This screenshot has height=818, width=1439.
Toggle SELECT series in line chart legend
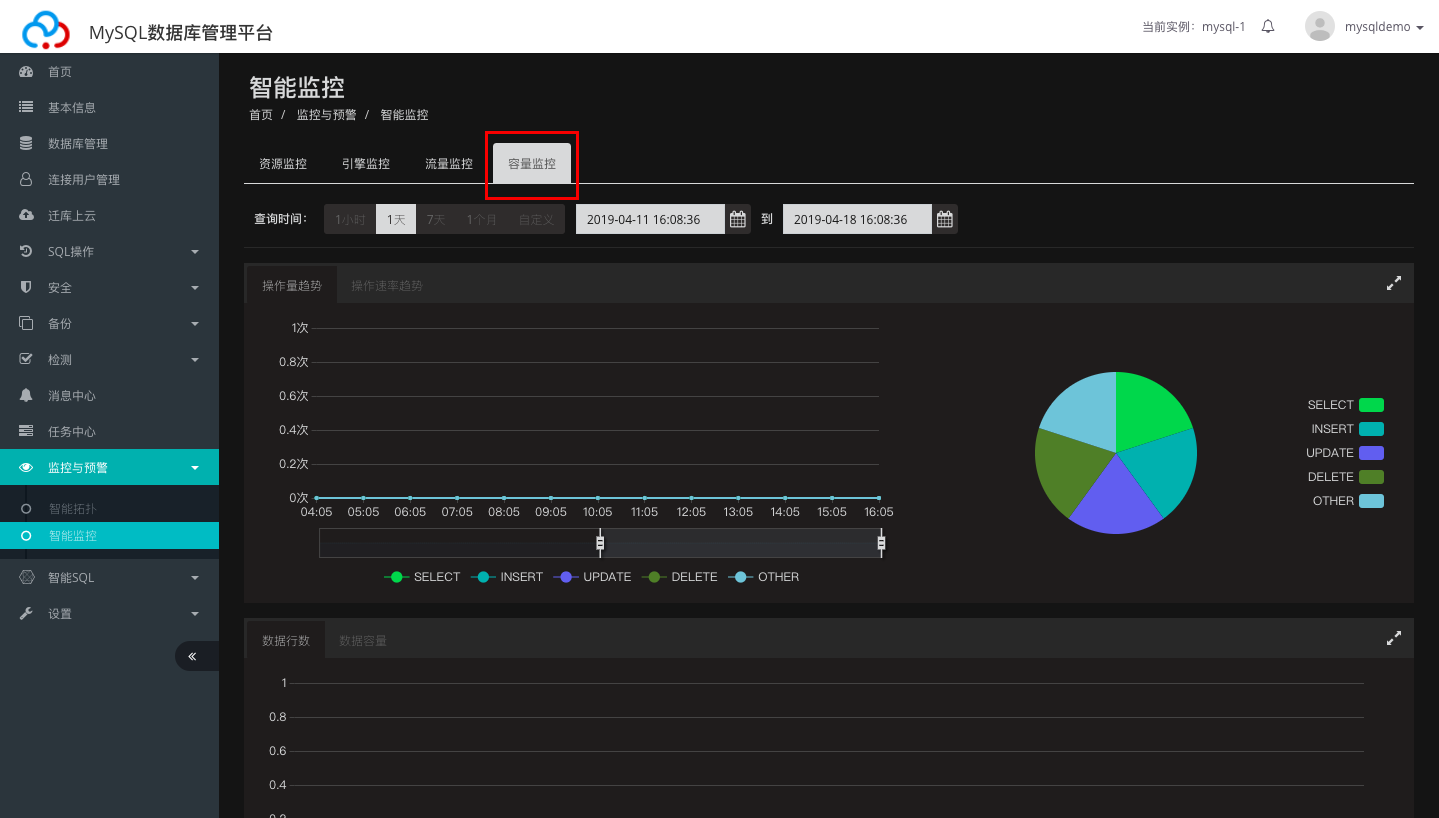coord(422,577)
